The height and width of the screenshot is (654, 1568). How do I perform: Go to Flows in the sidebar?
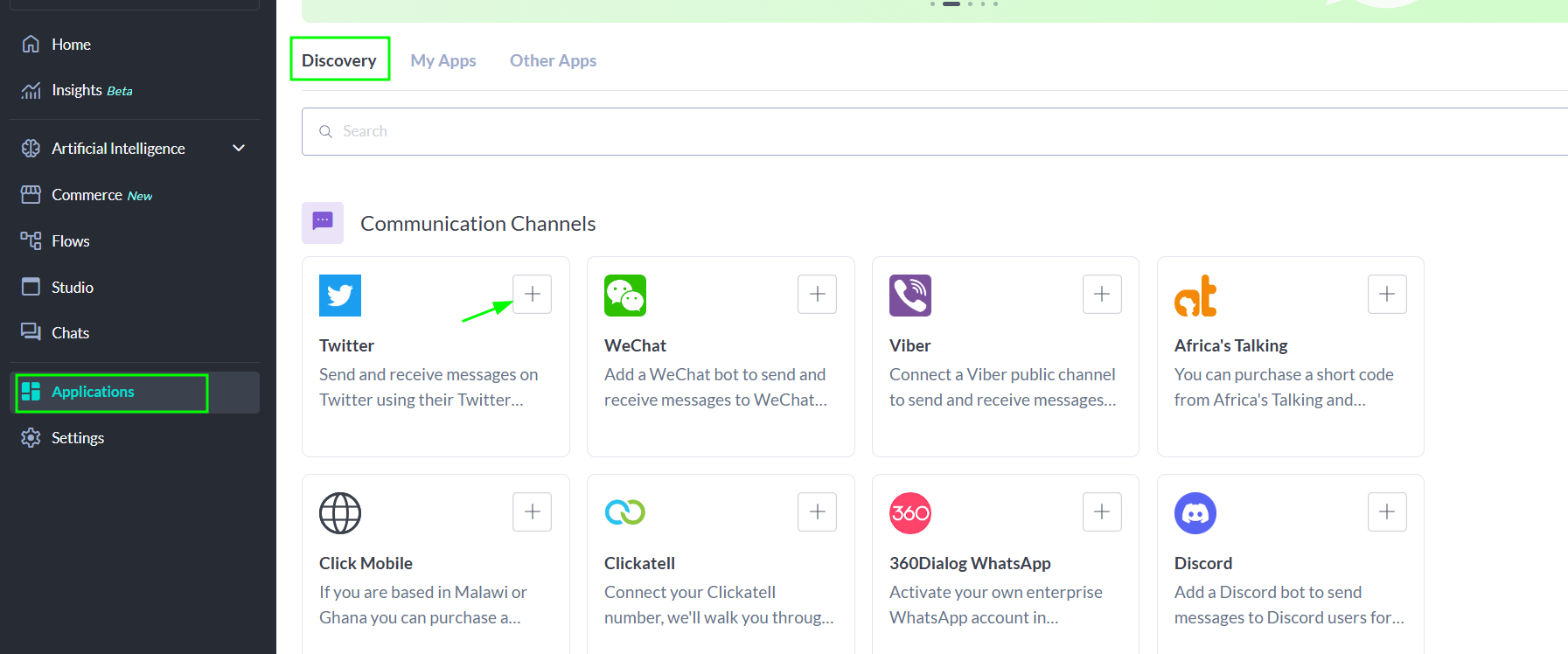70,241
